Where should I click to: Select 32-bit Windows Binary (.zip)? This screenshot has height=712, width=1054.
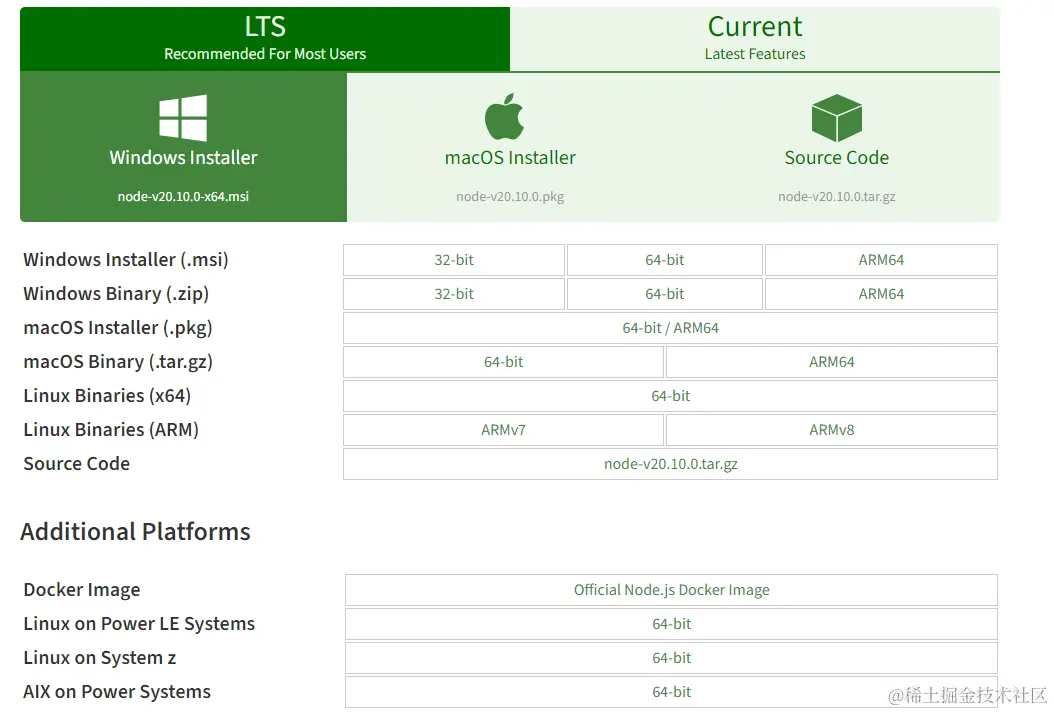point(454,294)
